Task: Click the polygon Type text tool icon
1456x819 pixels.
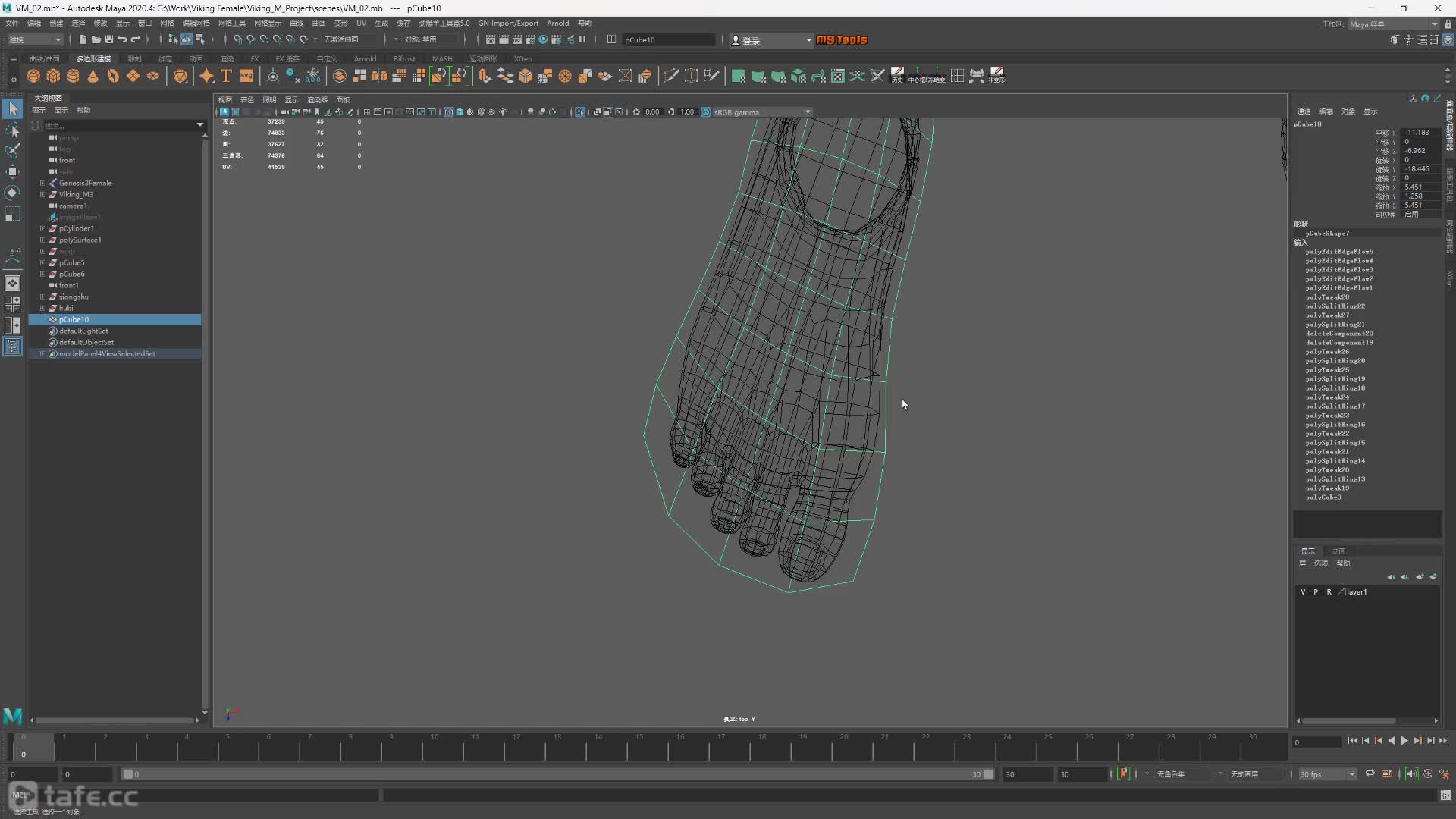Action: click(x=226, y=76)
